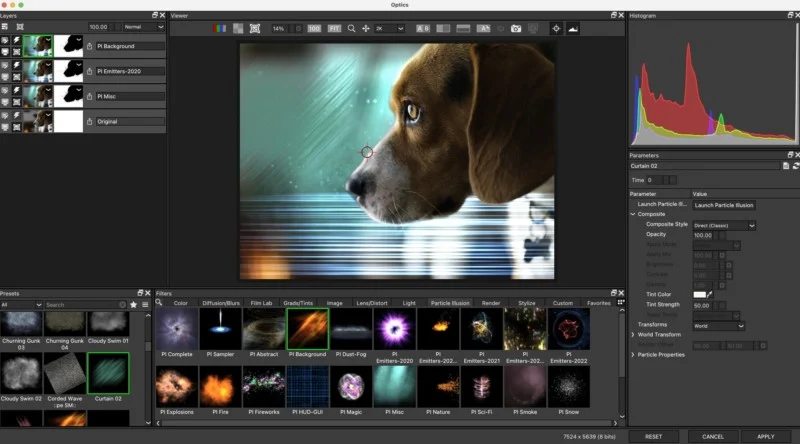Click the RGB channels icon

[x=221, y=29]
